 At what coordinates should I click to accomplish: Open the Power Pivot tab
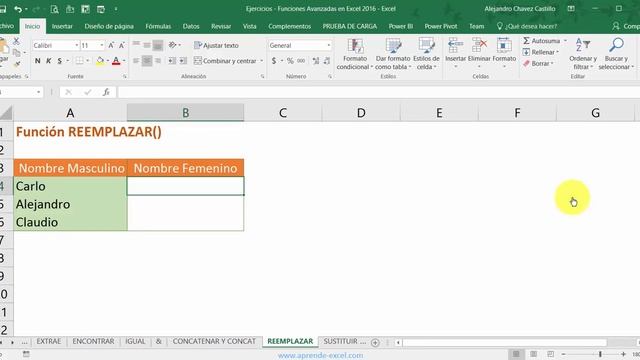(441, 26)
